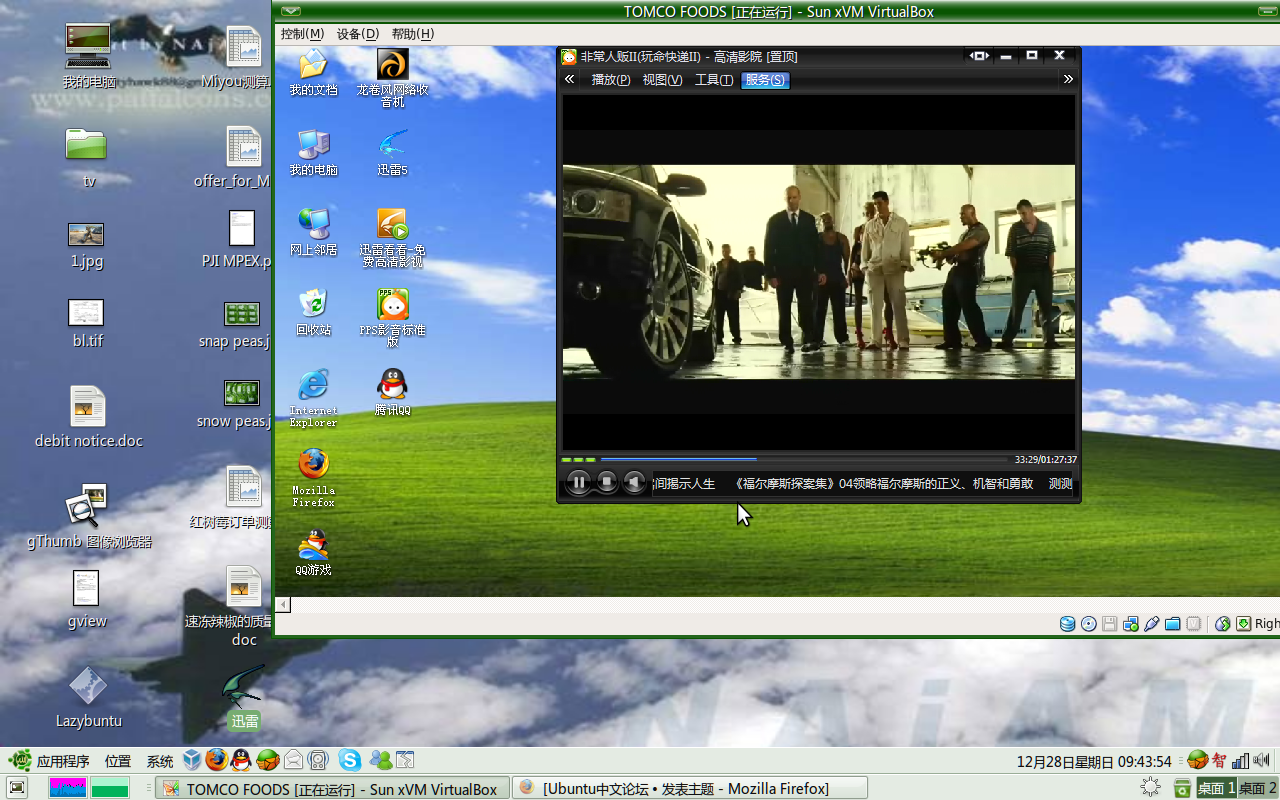Launch Firefox from GNOME panel launcher
This screenshot has height=800, width=1280.
217,760
